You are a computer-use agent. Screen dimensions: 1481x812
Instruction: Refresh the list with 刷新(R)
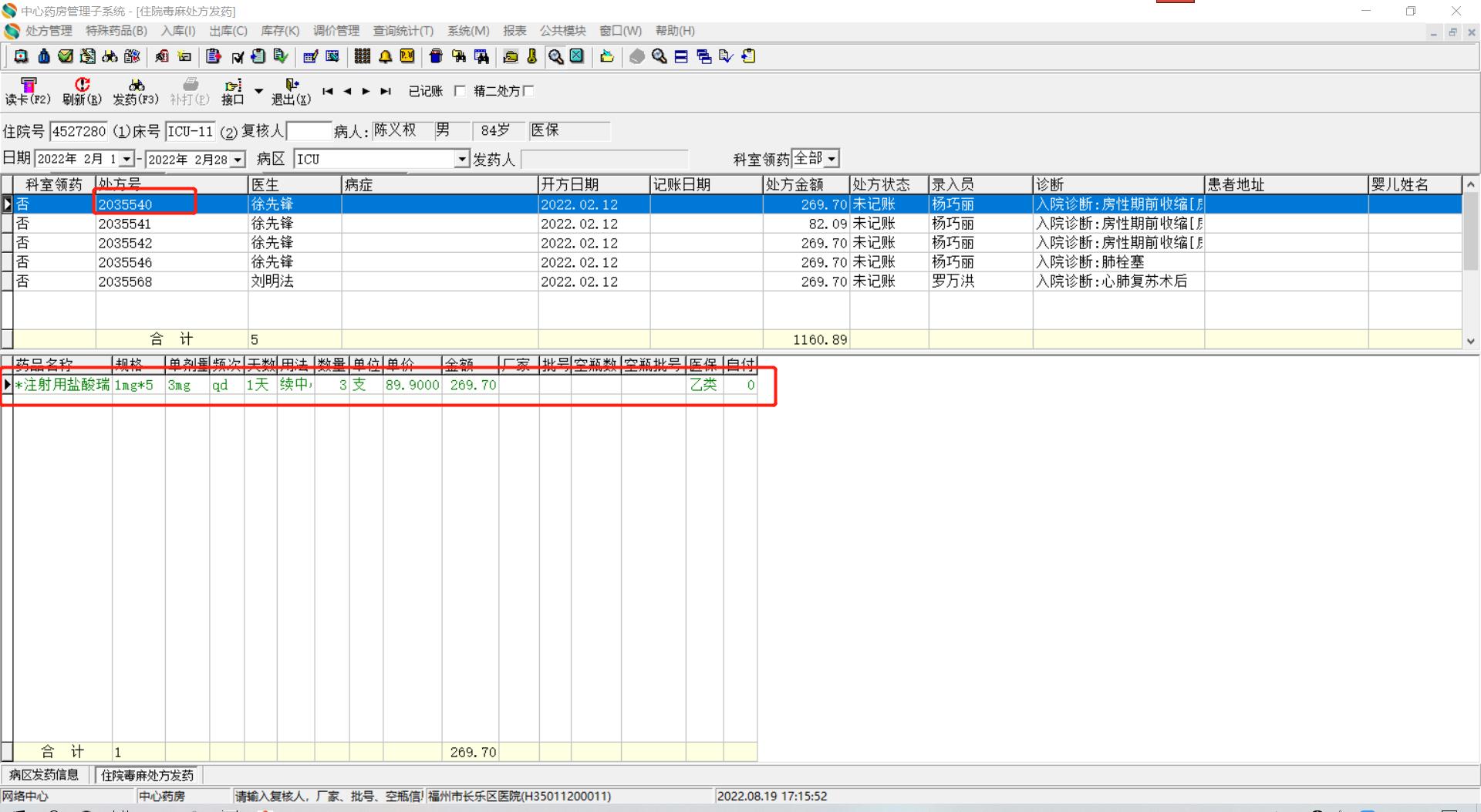pos(82,91)
